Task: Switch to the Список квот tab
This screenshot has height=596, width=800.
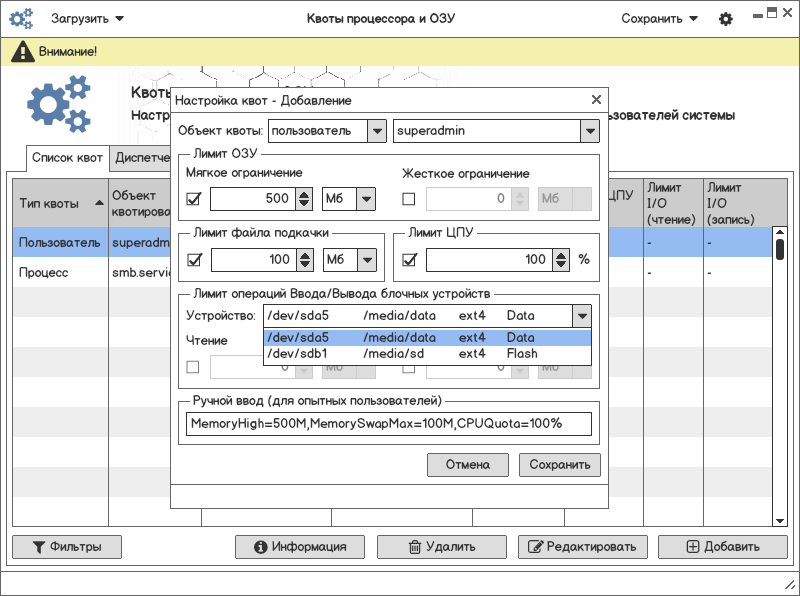Action: click(x=67, y=158)
